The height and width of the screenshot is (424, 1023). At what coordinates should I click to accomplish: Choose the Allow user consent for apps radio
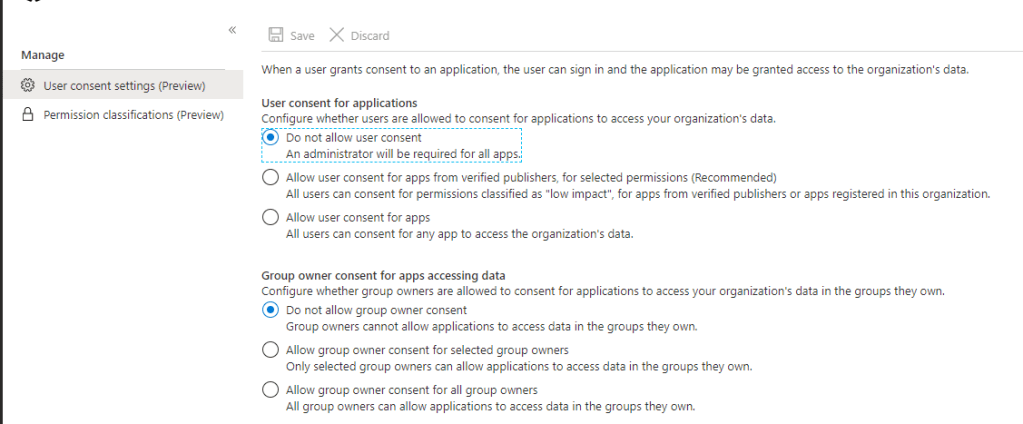270,217
